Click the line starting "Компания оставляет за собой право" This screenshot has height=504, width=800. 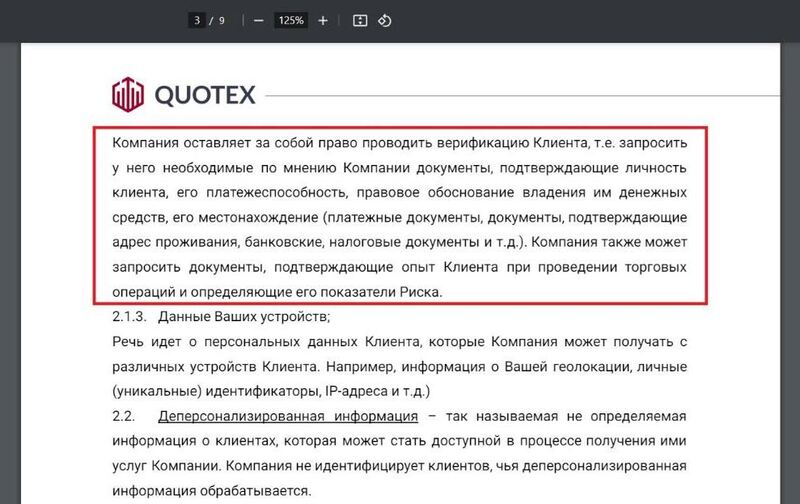click(x=399, y=142)
